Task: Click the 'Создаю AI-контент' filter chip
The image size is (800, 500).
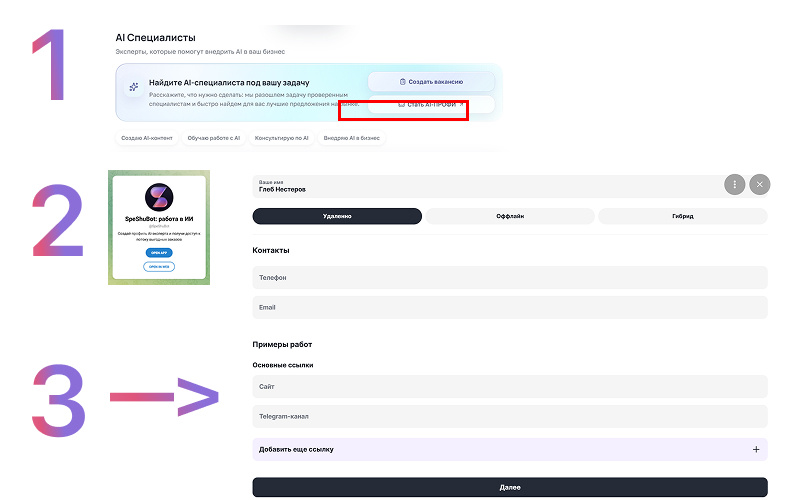Action: 147,138
